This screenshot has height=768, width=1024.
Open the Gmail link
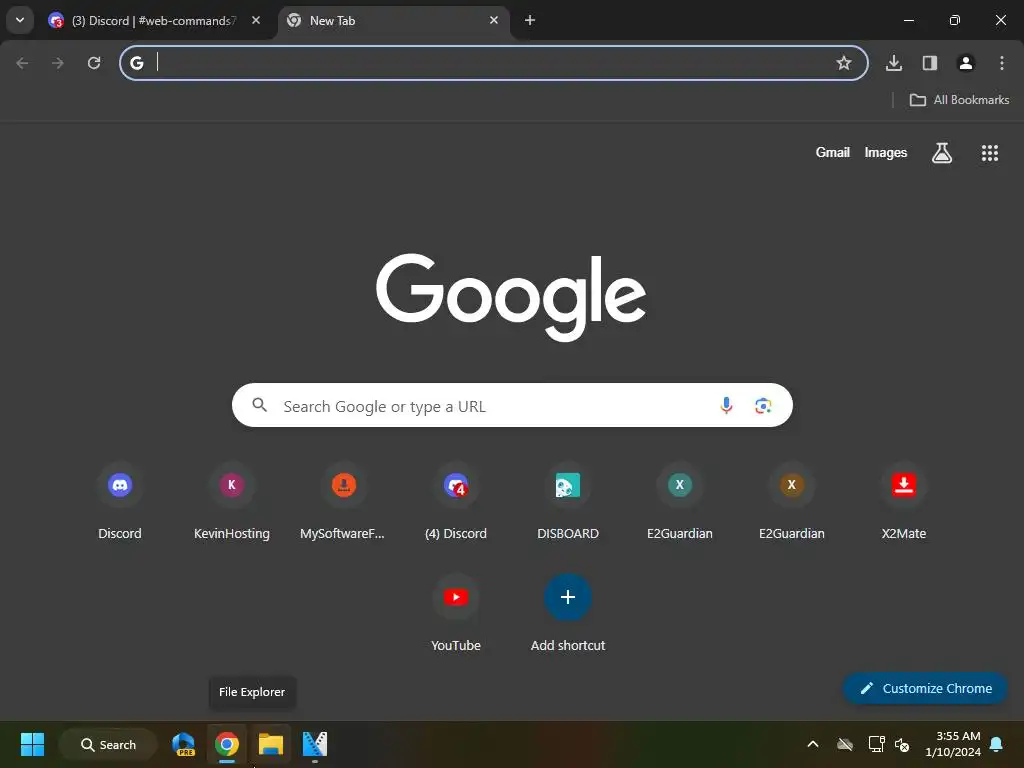833,152
